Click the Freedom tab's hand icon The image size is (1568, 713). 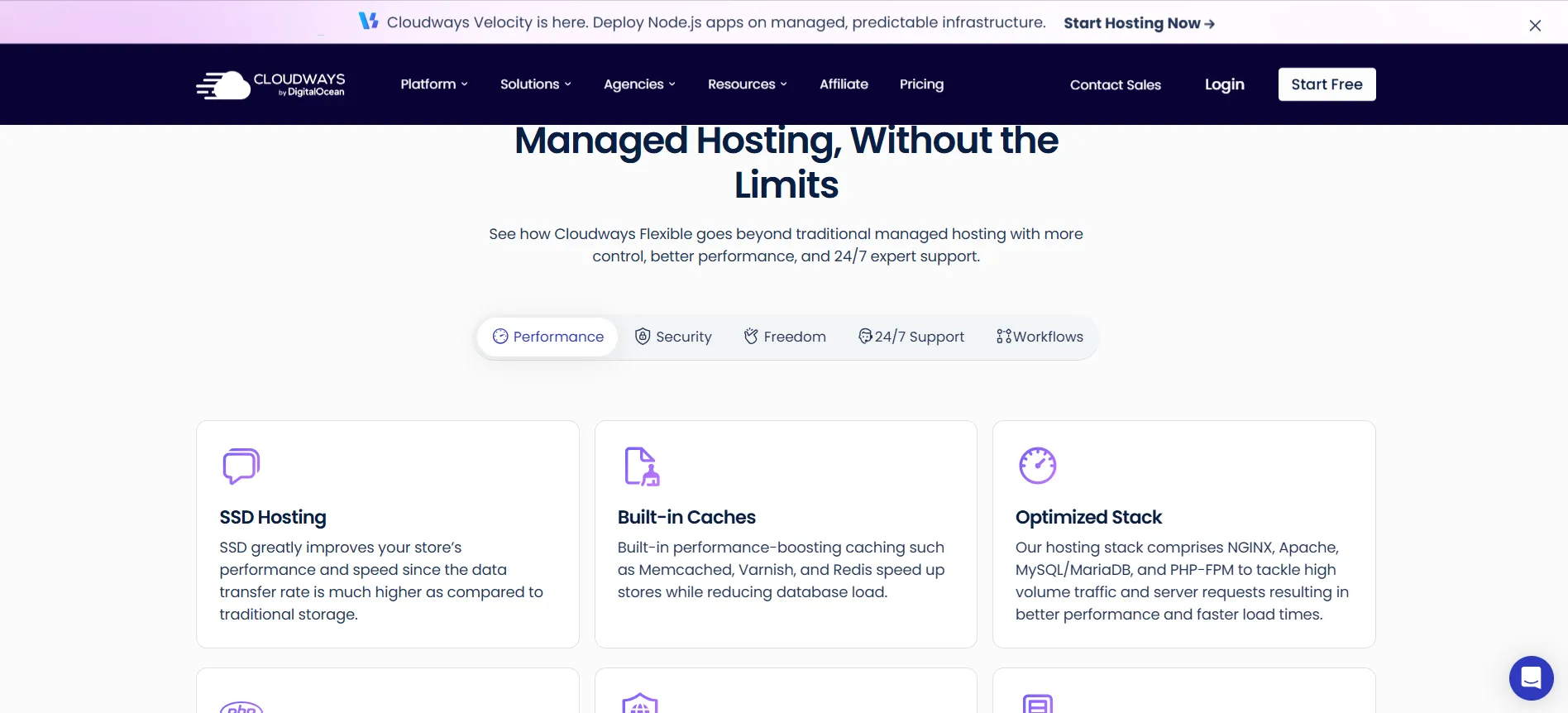(751, 336)
